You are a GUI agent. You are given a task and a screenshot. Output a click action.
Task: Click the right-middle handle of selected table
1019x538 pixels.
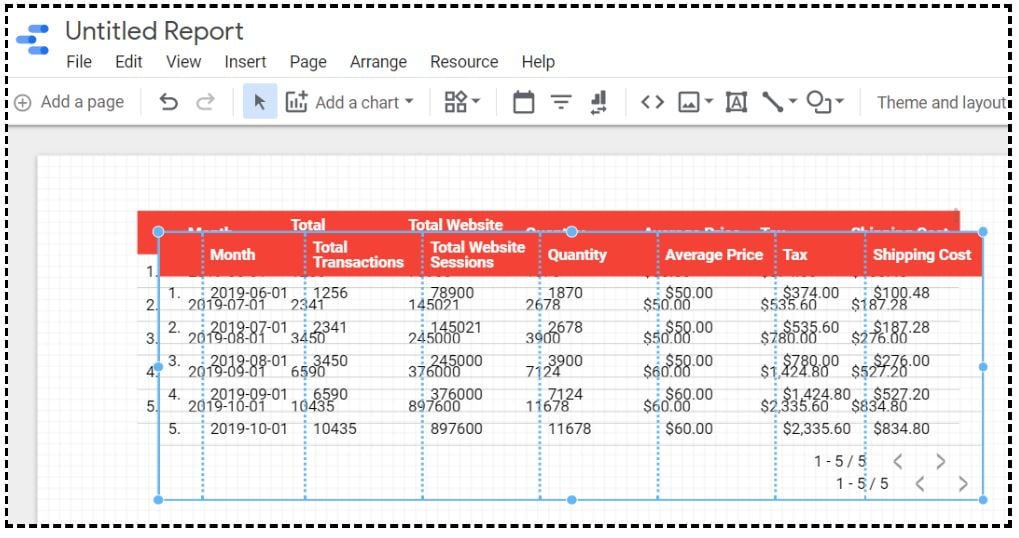pyautogui.click(x=983, y=367)
